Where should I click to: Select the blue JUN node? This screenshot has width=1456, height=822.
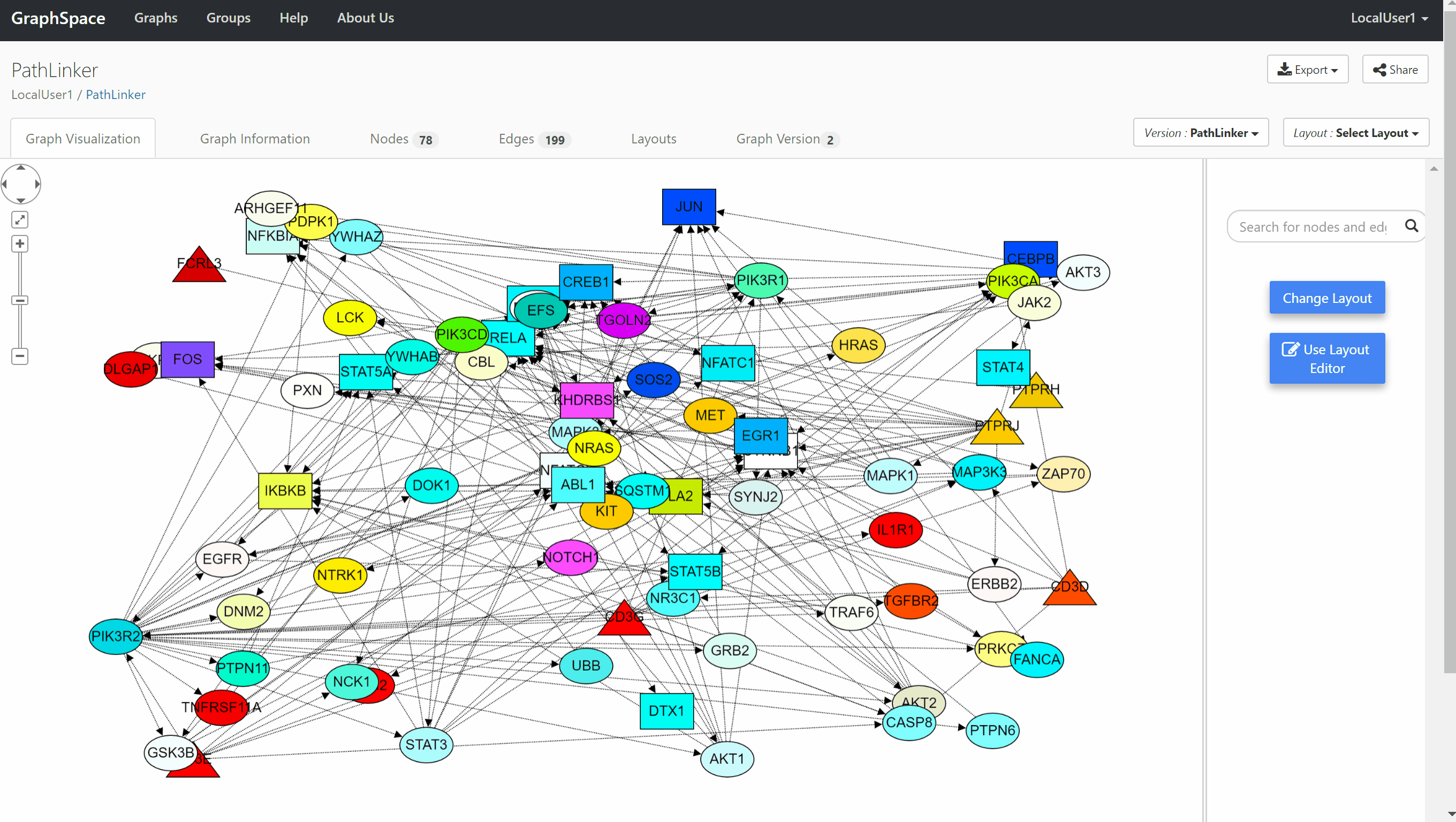coord(688,206)
